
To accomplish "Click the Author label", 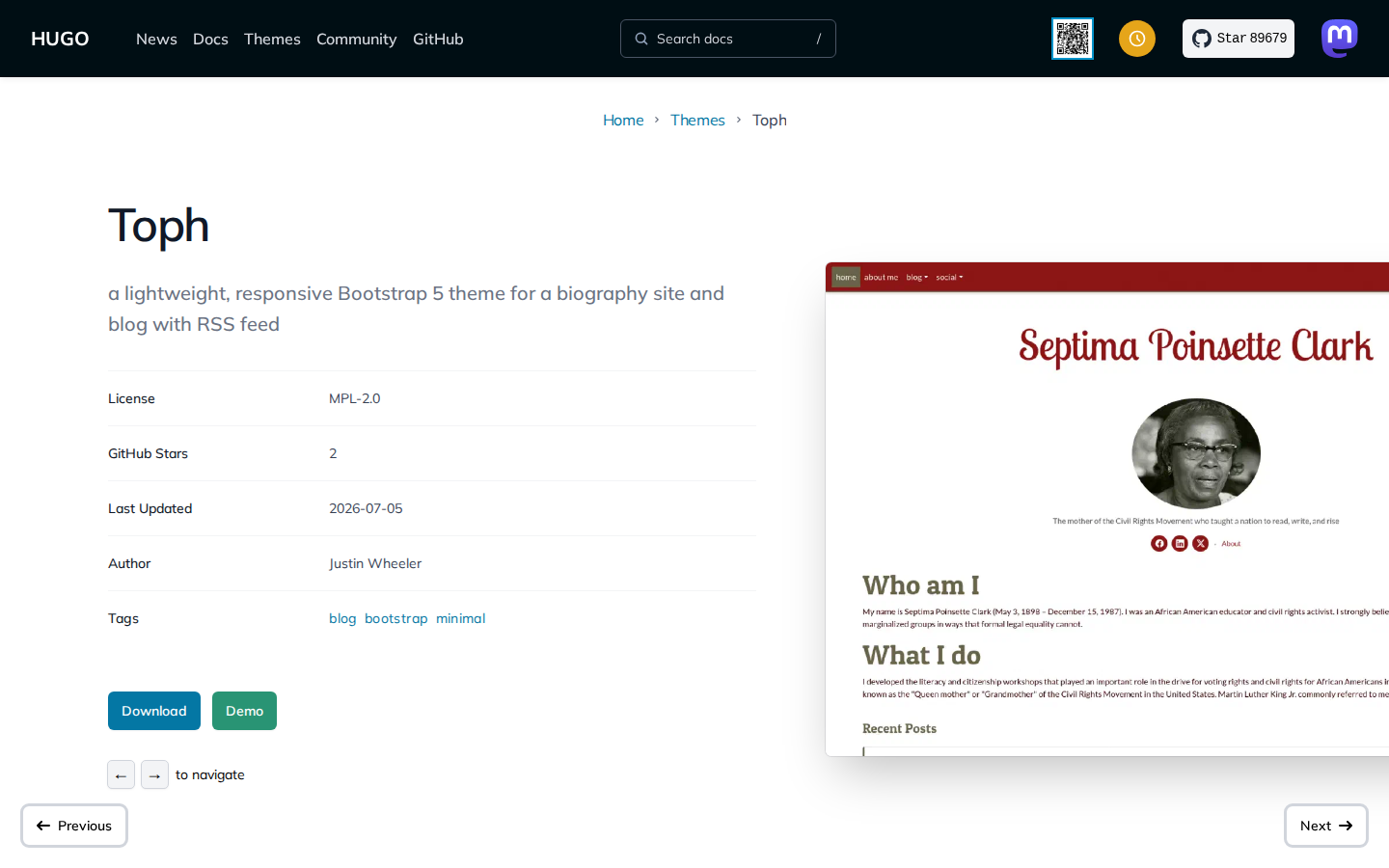I will click(129, 563).
